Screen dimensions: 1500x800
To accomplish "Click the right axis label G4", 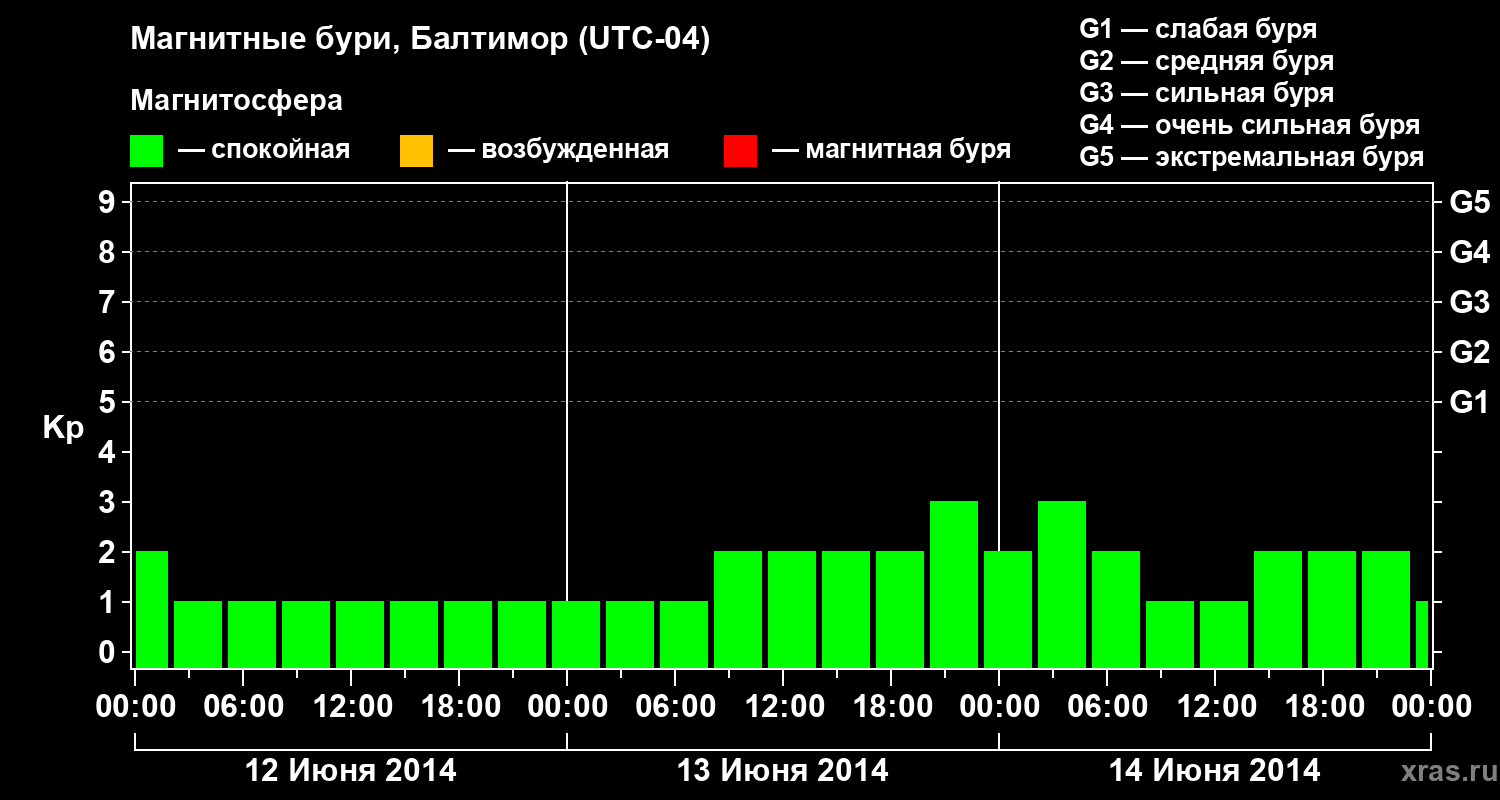I will [1470, 252].
